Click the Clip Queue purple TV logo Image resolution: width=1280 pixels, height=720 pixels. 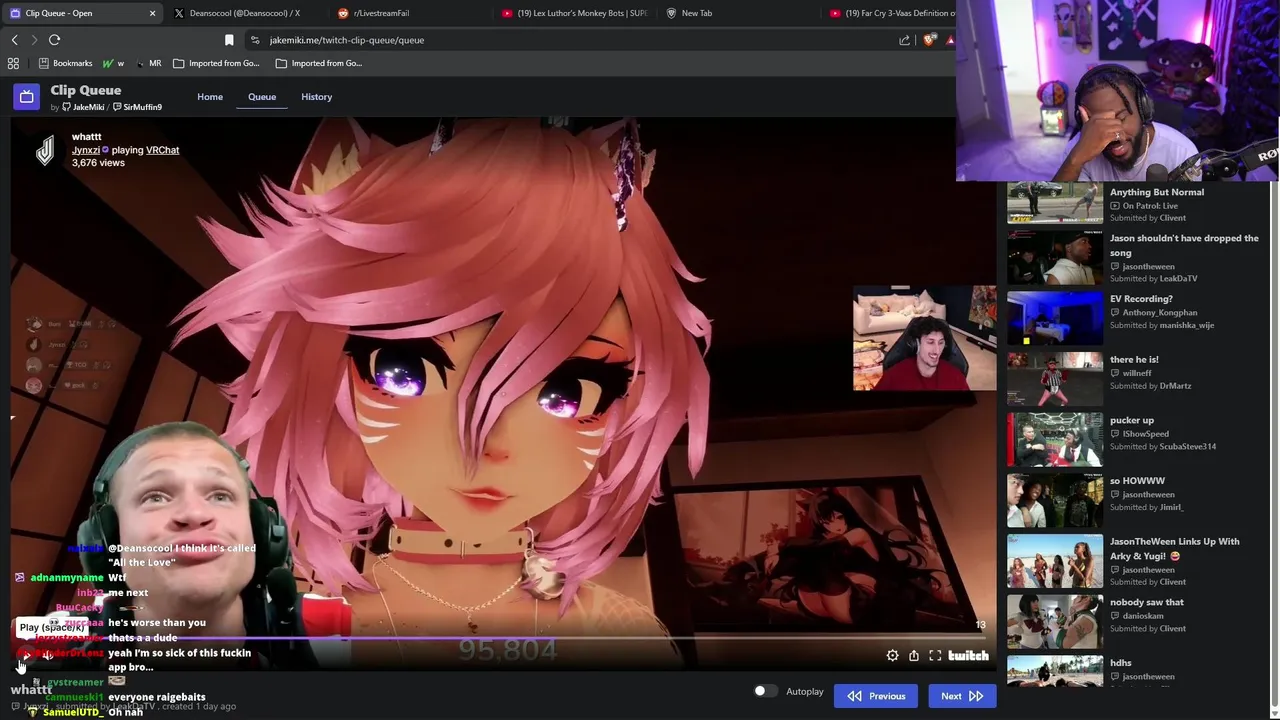click(27, 97)
